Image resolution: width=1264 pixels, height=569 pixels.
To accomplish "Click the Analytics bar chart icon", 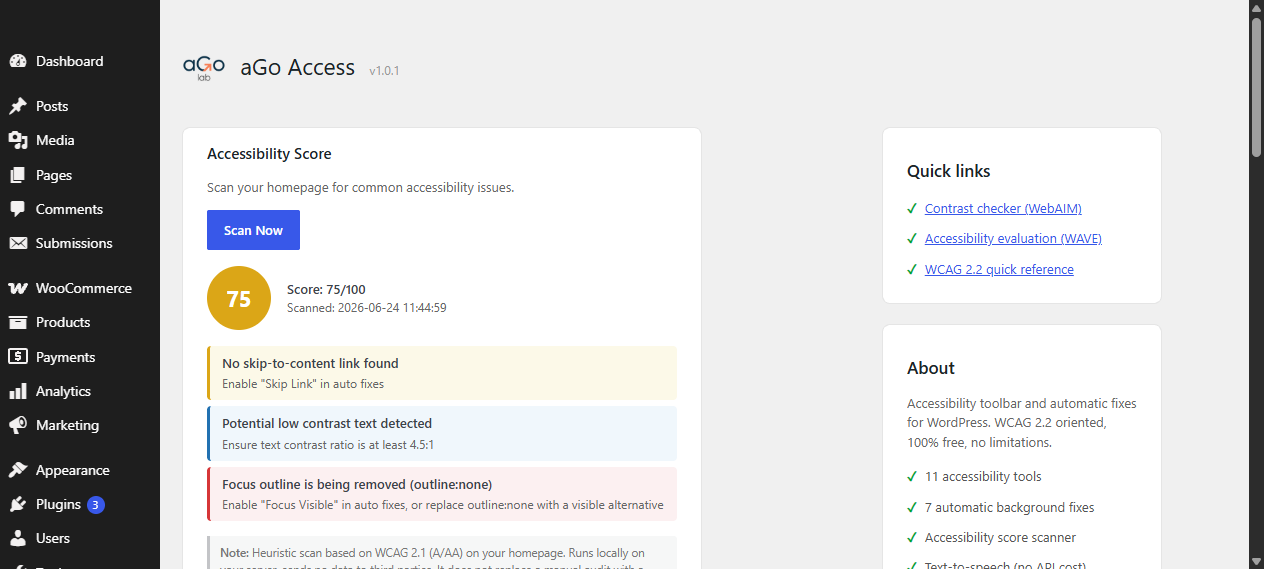I will pos(18,391).
